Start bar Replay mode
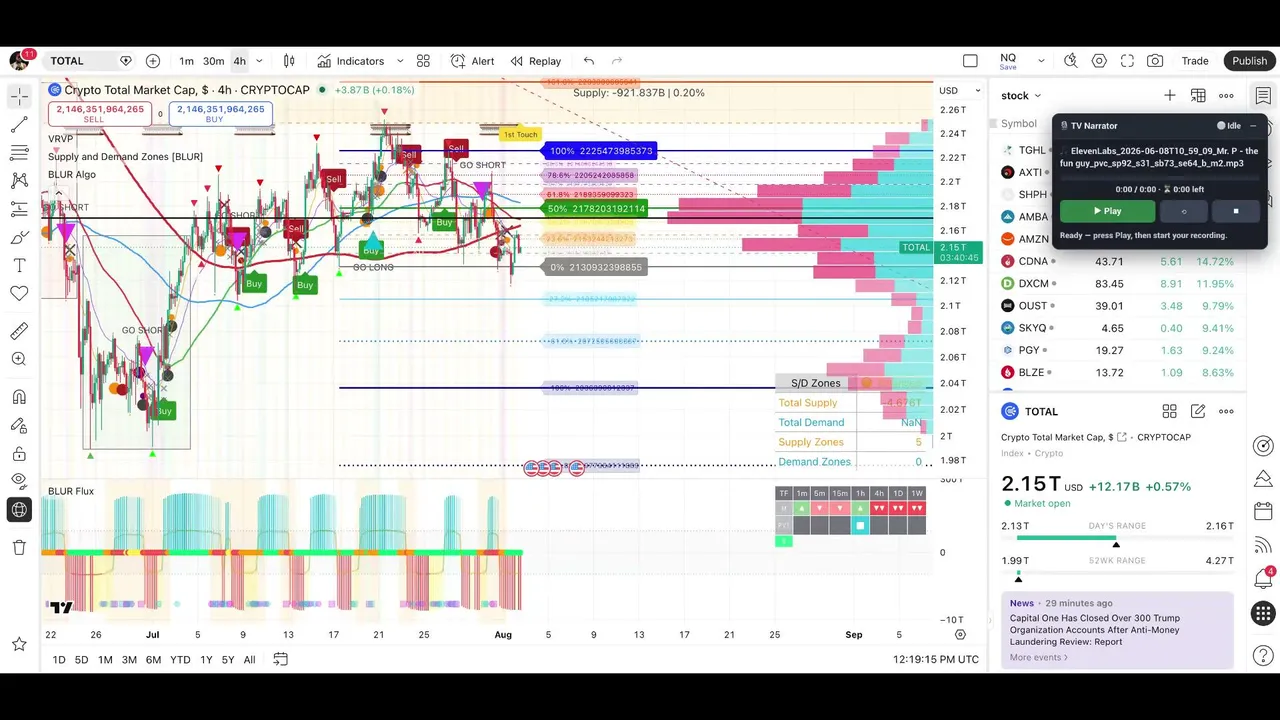The height and width of the screenshot is (720, 1280). tap(535, 61)
